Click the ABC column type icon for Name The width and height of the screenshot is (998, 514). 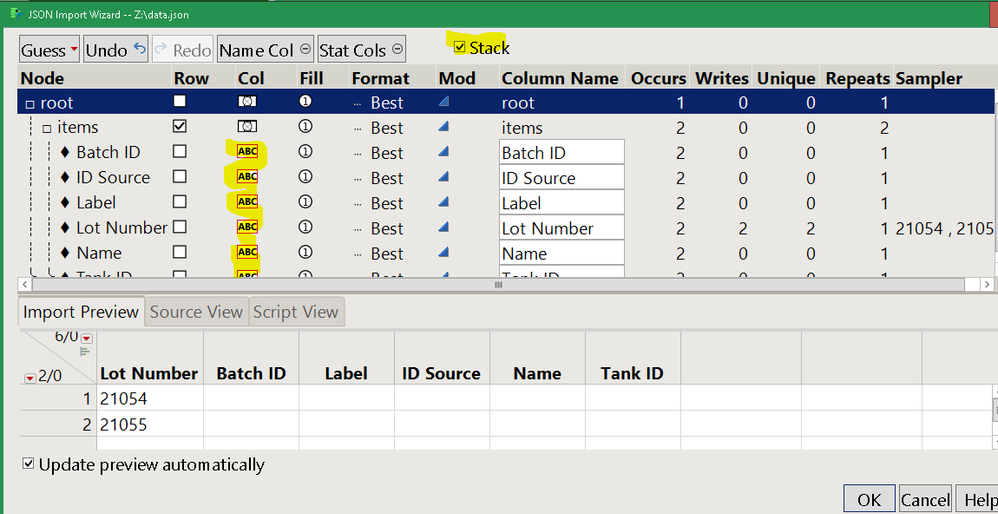[246, 253]
